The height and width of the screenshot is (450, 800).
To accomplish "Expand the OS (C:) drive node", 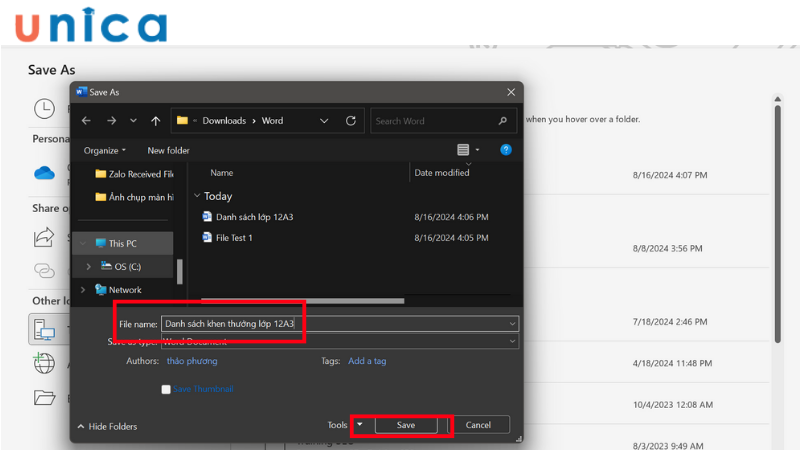I will tap(88, 267).
